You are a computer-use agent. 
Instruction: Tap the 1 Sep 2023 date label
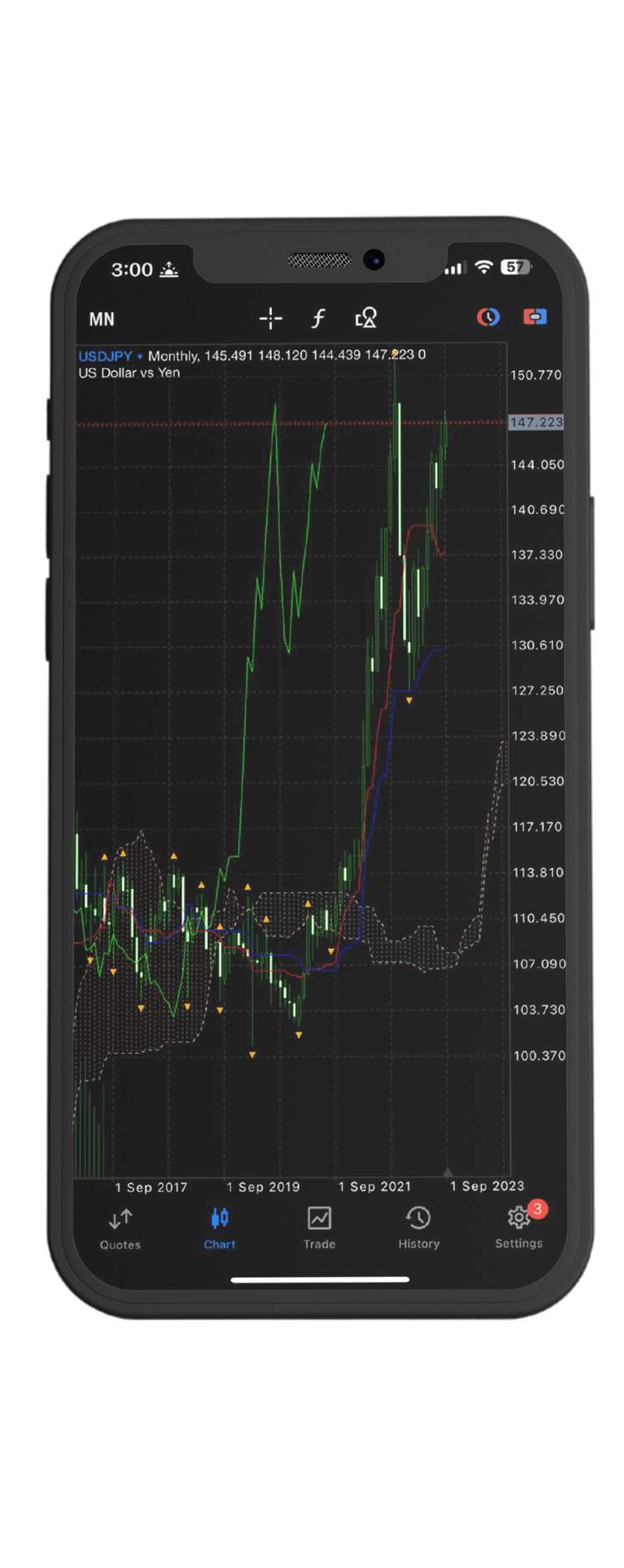[x=487, y=1186]
